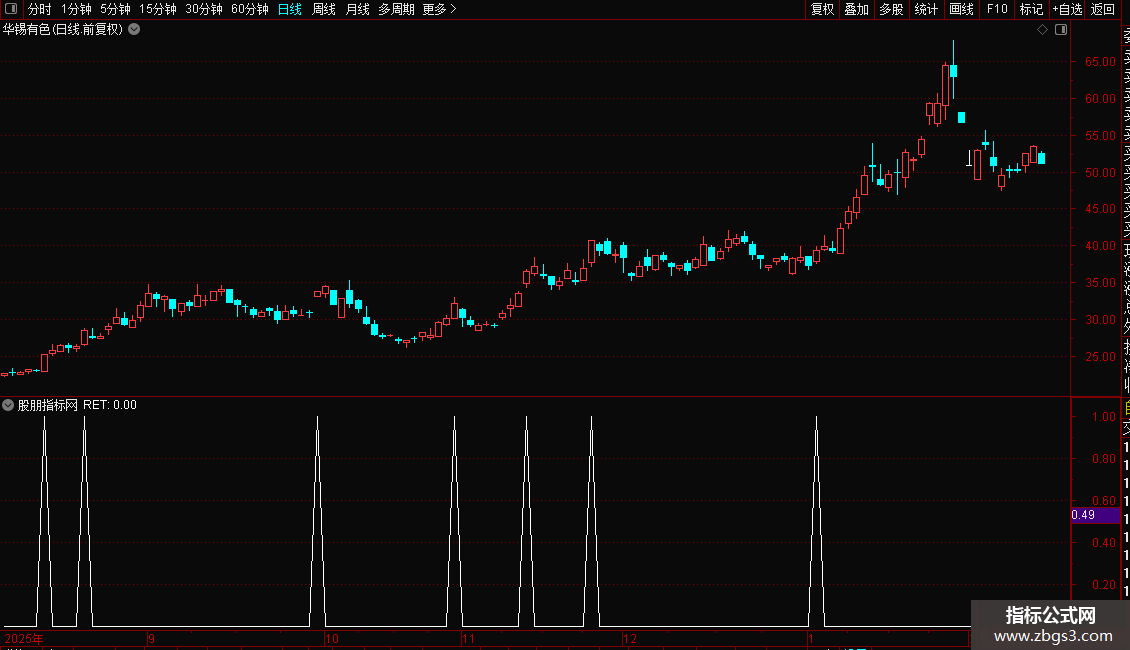Viewport: 1130px width, 650px height.
Task: Click the month 10 timeline marker
Action: point(332,638)
